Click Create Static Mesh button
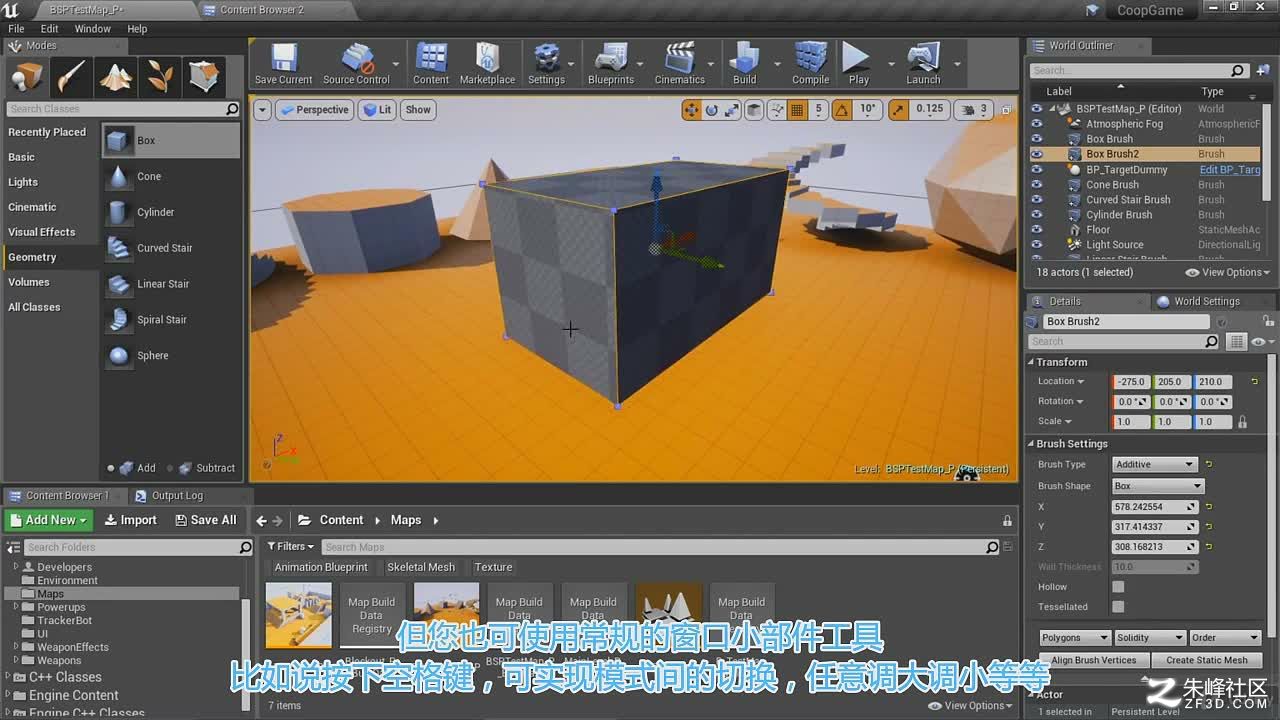Screen dimensions: 1280x720 [1207, 660]
